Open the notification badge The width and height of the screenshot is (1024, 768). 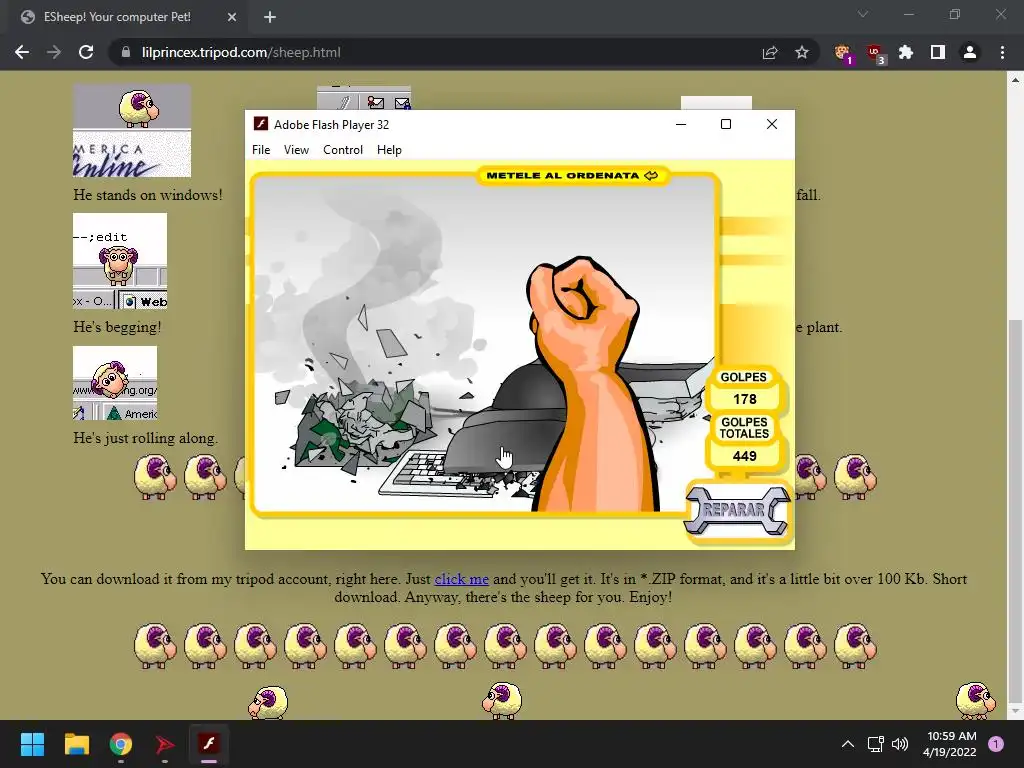tap(995, 744)
